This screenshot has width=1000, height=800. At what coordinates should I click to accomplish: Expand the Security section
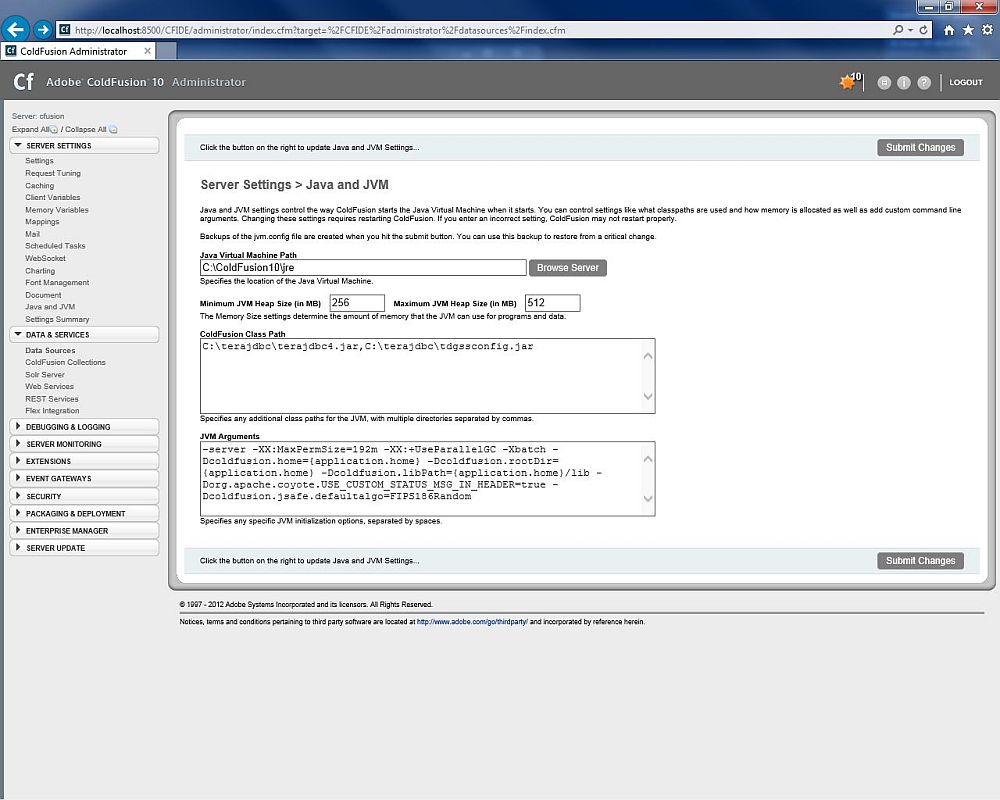84,496
